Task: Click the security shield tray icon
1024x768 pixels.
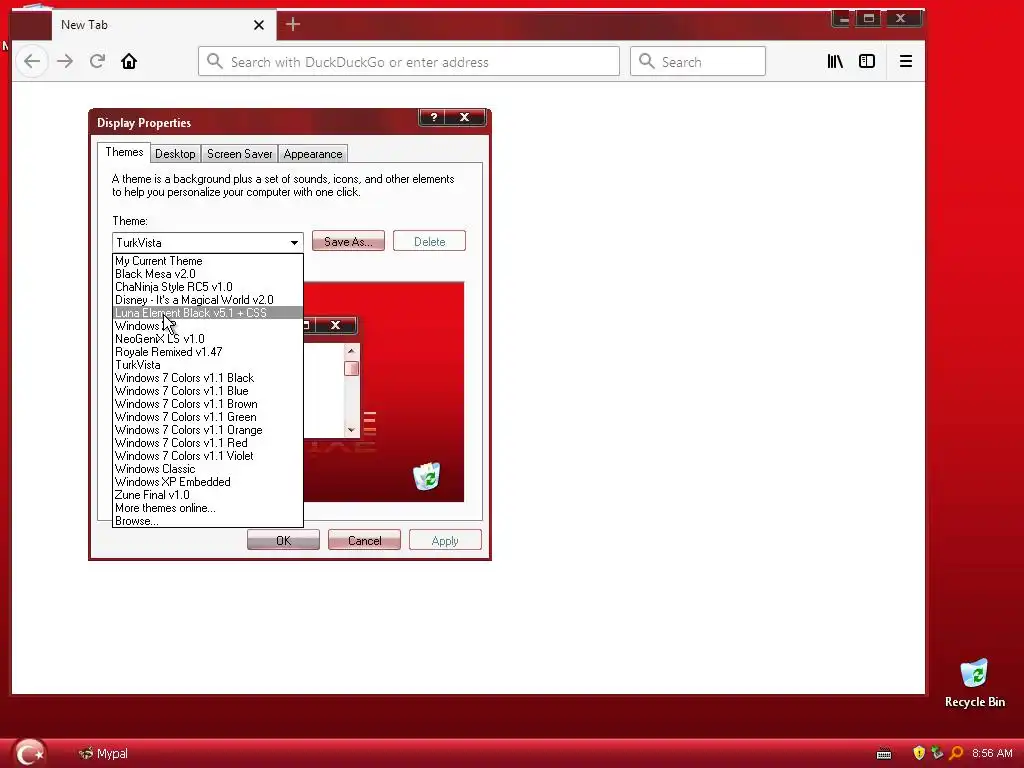Action: click(x=919, y=753)
